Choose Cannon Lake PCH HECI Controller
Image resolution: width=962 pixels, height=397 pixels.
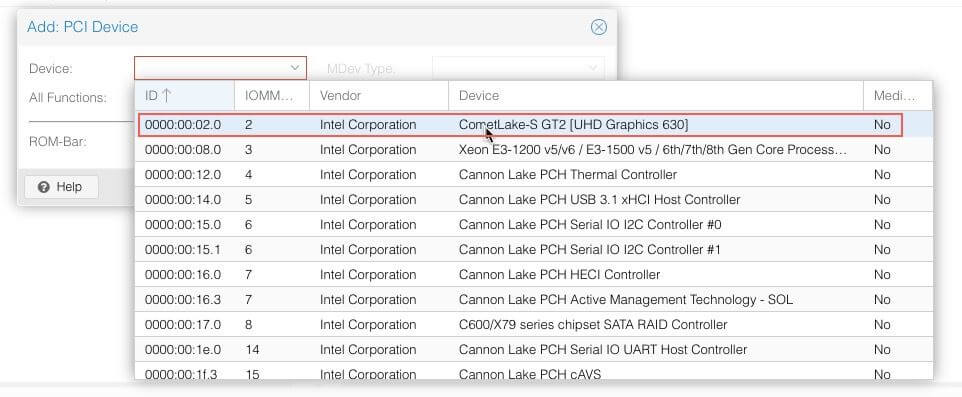[534, 275]
